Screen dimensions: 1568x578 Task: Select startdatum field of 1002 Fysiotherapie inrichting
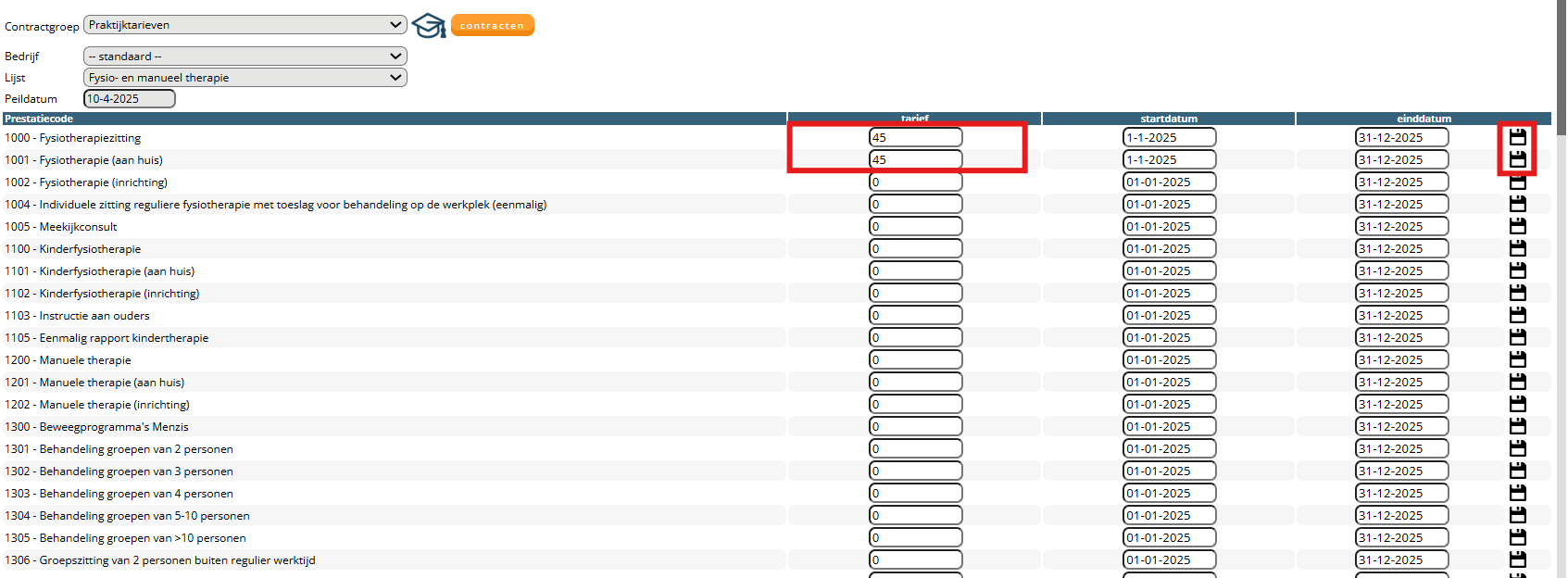pyautogui.click(x=1169, y=182)
